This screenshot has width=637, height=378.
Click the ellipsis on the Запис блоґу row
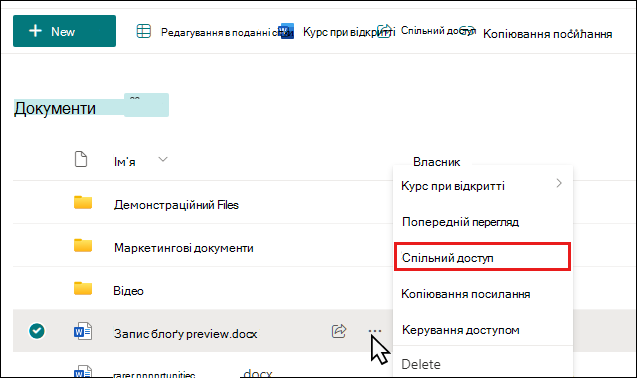[x=375, y=331]
